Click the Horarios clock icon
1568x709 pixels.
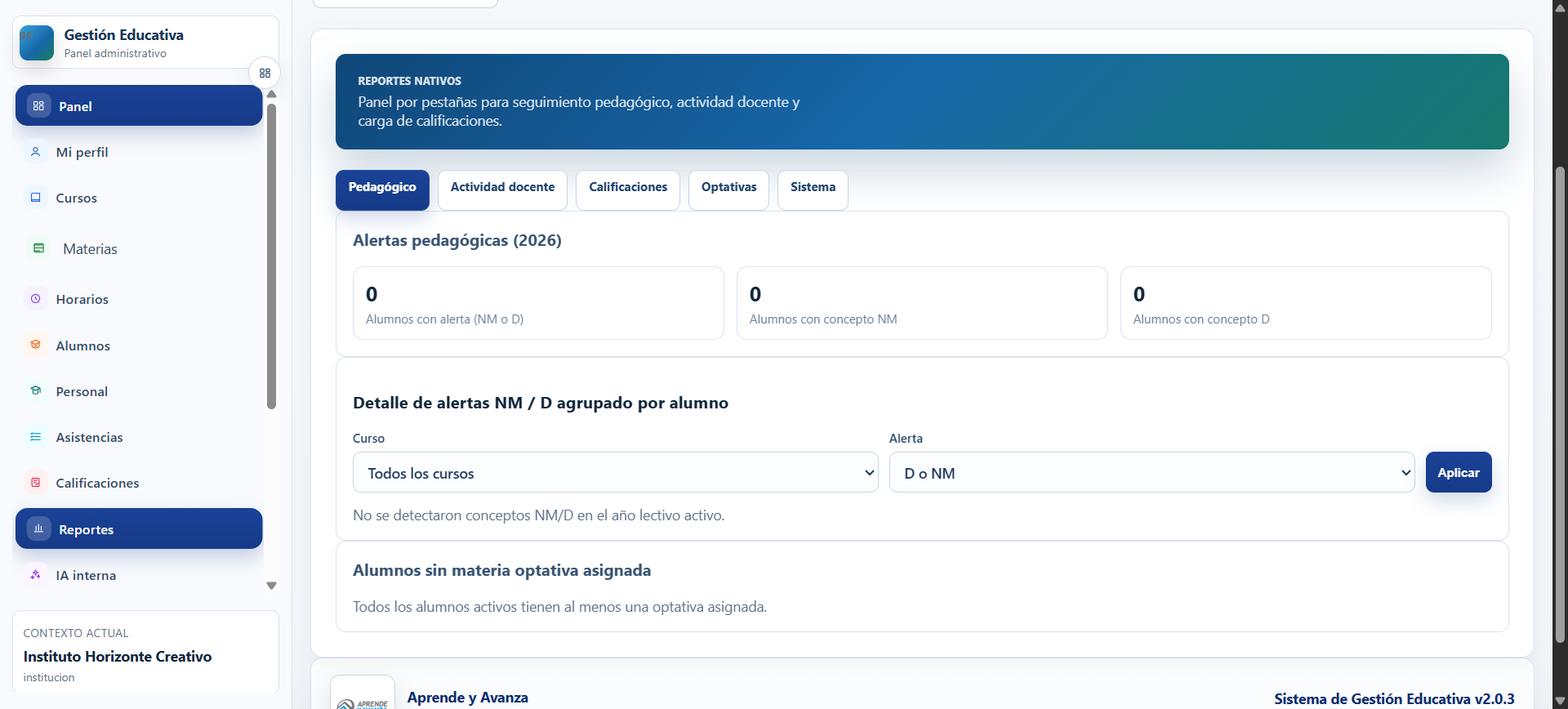pyautogui.click(x=36, y=299)
